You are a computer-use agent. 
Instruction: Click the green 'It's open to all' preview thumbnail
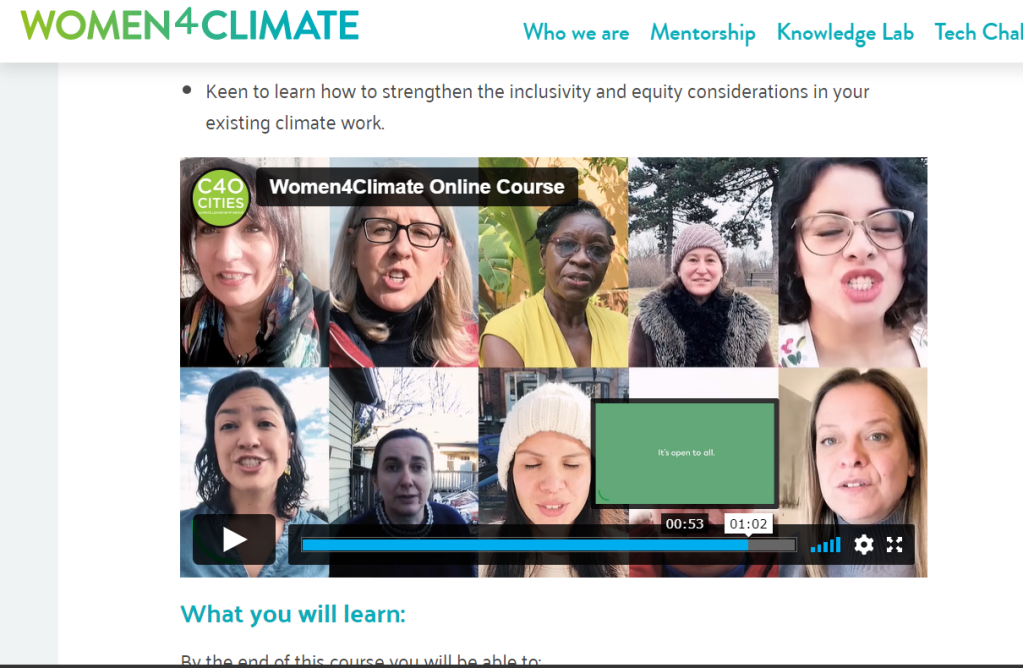(685, 453)
